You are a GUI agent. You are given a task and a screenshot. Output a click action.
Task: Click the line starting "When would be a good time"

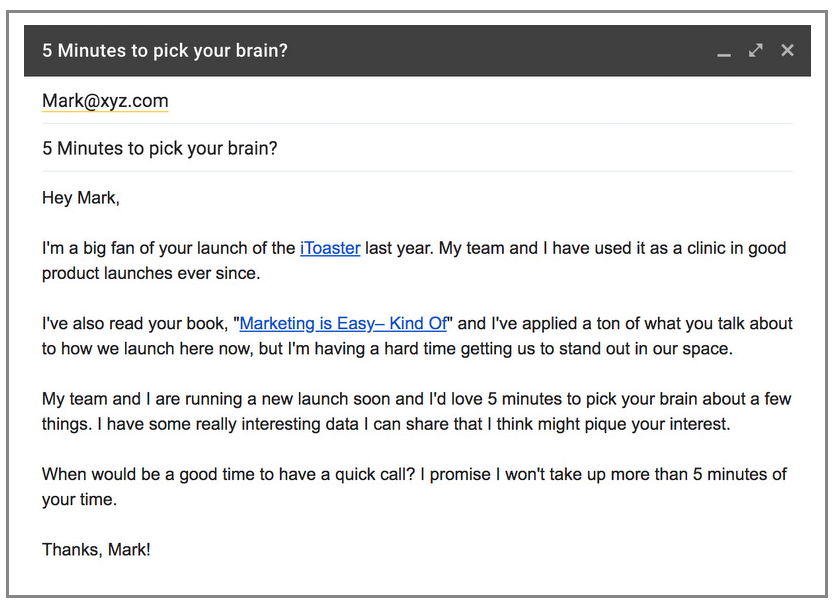pos(414,474)
